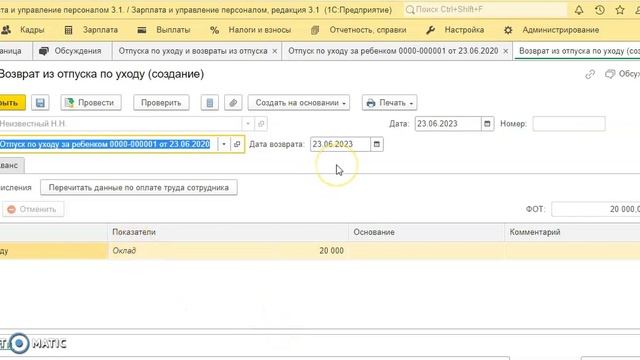Close the Отпуска по уходу и возвраты tab
The height and width of the screenshot is (360, 640).
point(275,51)
